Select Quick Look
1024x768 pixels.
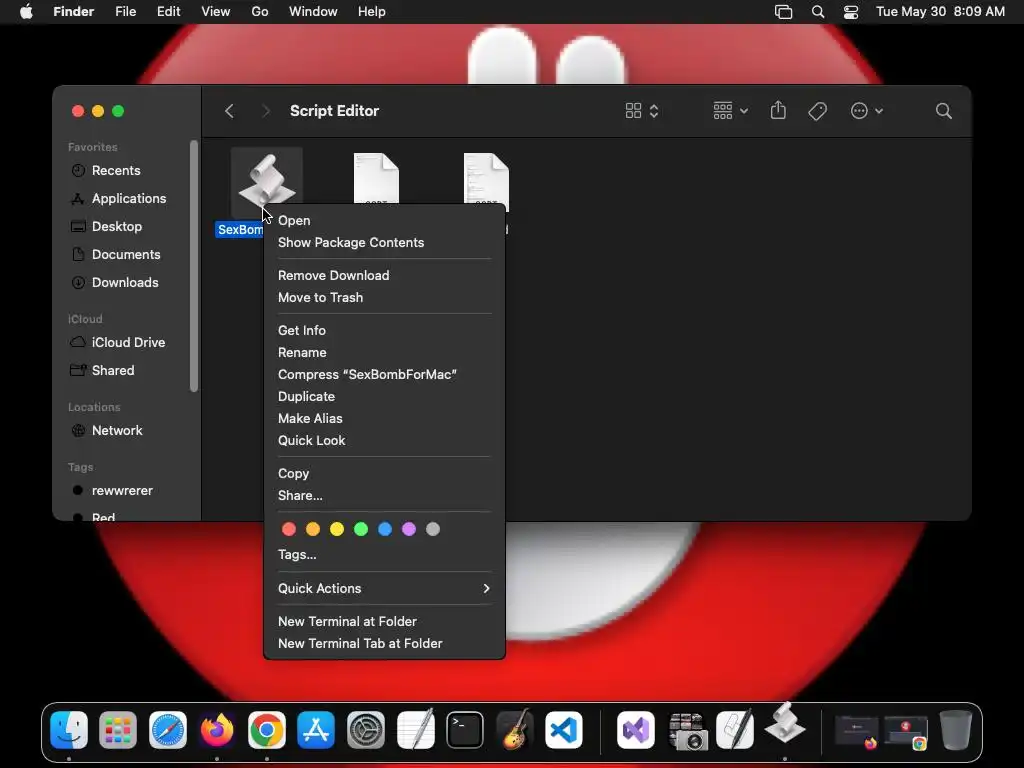(x=384, y=441)
